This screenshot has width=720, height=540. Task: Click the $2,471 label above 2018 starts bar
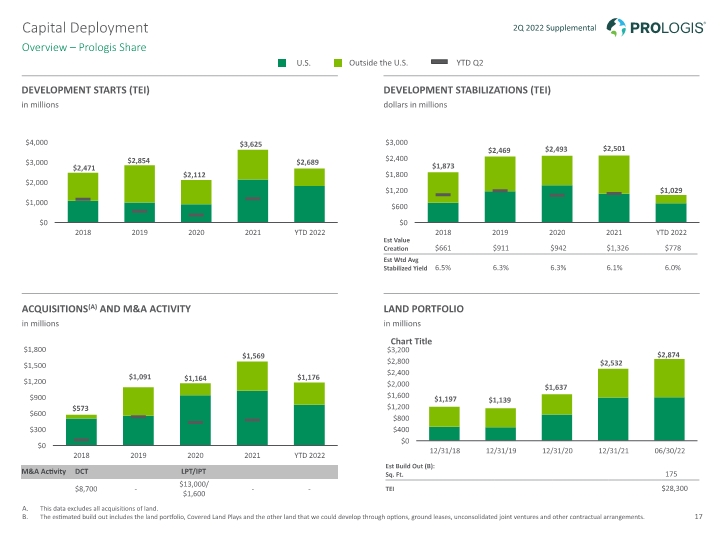(x=84, y=168)
